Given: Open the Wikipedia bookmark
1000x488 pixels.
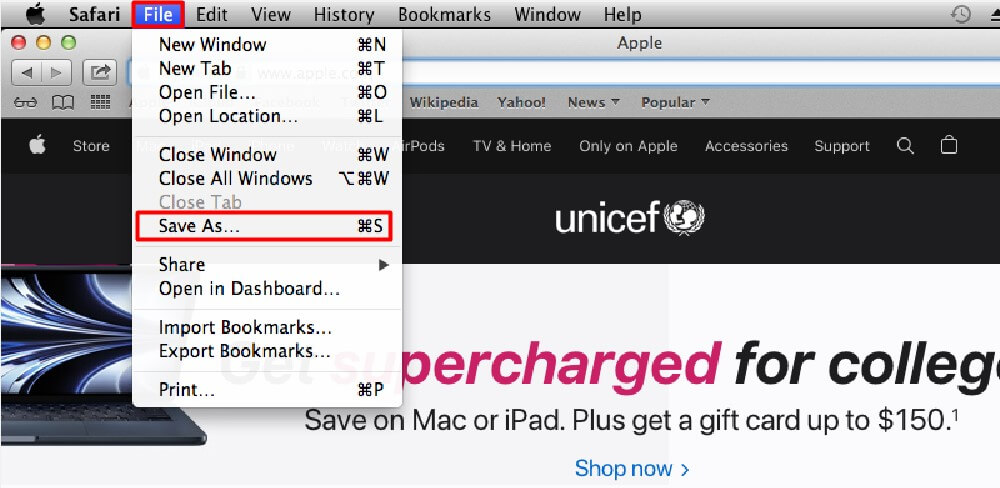Looking at the screenshot, I should click(x=444, y=102).
